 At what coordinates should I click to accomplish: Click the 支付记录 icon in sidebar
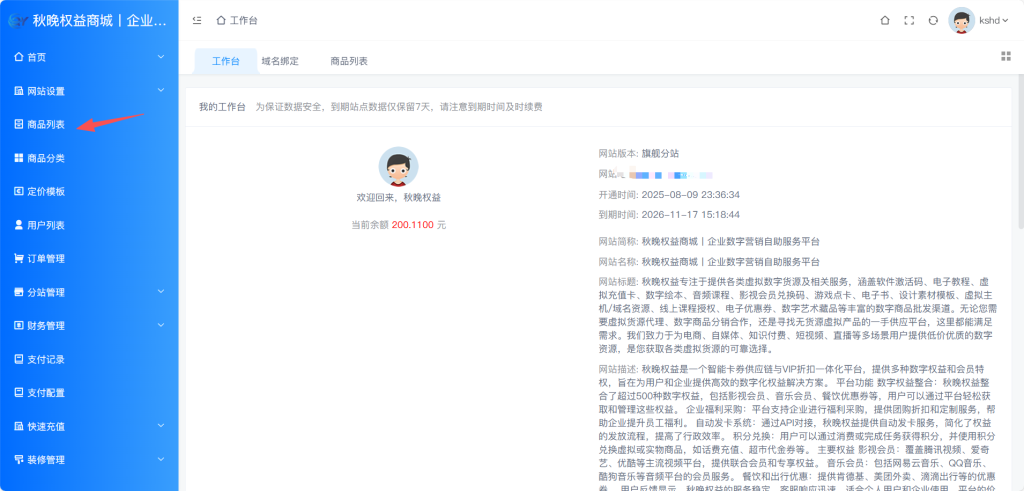[19, 359]
